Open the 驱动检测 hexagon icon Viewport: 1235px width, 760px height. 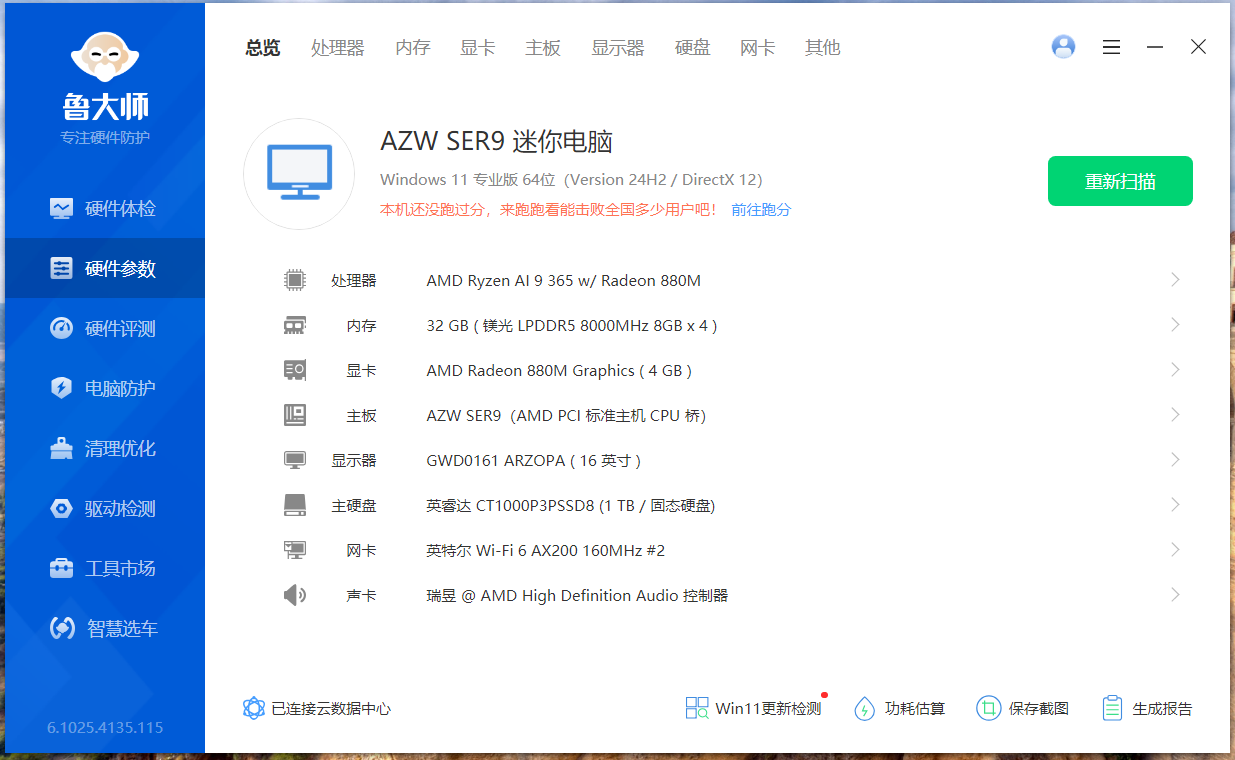62,508
